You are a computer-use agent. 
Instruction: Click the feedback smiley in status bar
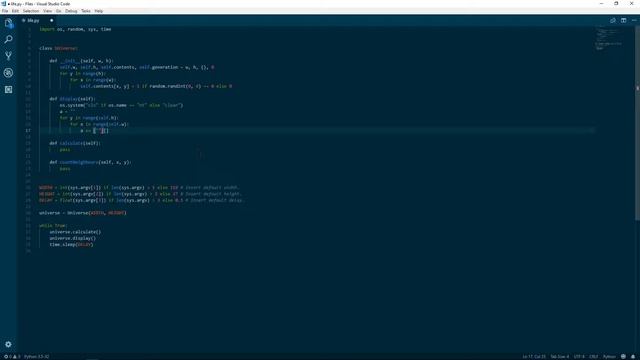tap(623, 357)
